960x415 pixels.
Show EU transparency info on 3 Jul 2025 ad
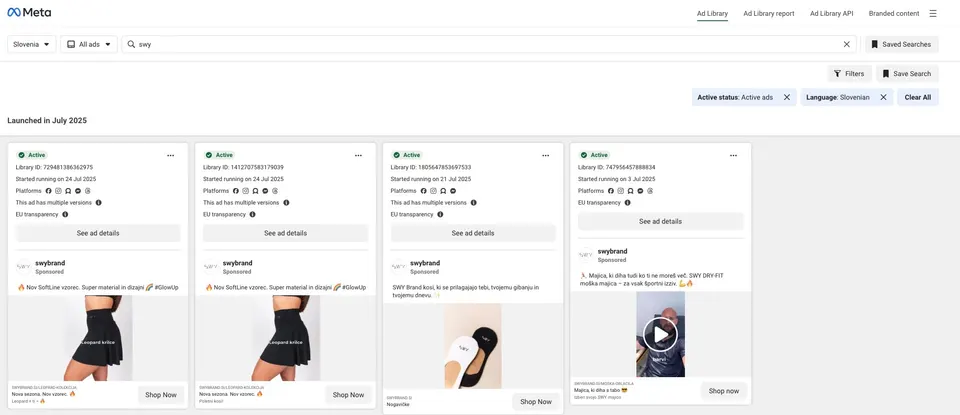[627, 203]
